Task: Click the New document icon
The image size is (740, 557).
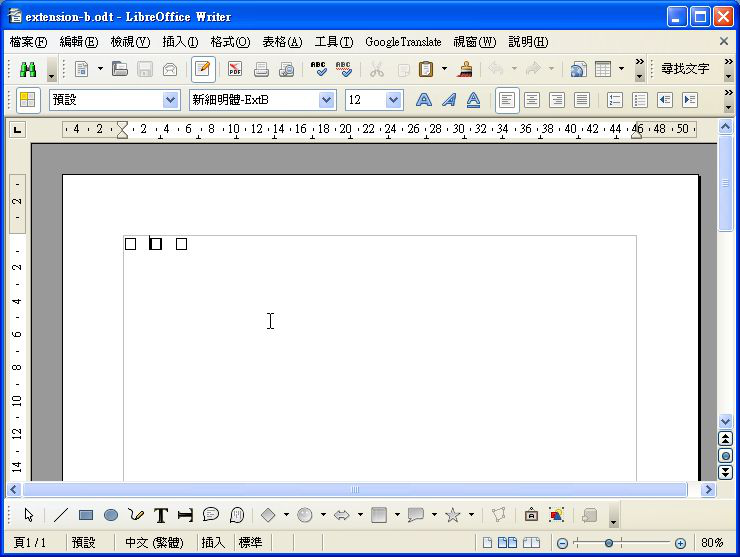Action: tap(82, 69)
